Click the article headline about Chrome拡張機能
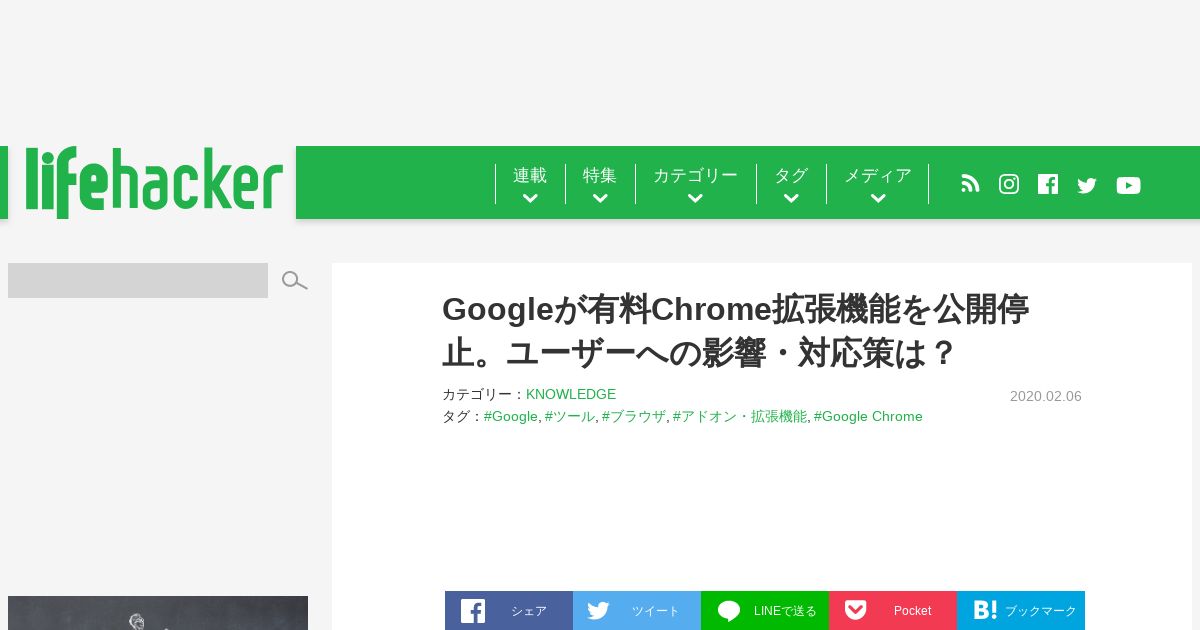The width and height of the screenshot is (1200, 630). pos(735,331)
